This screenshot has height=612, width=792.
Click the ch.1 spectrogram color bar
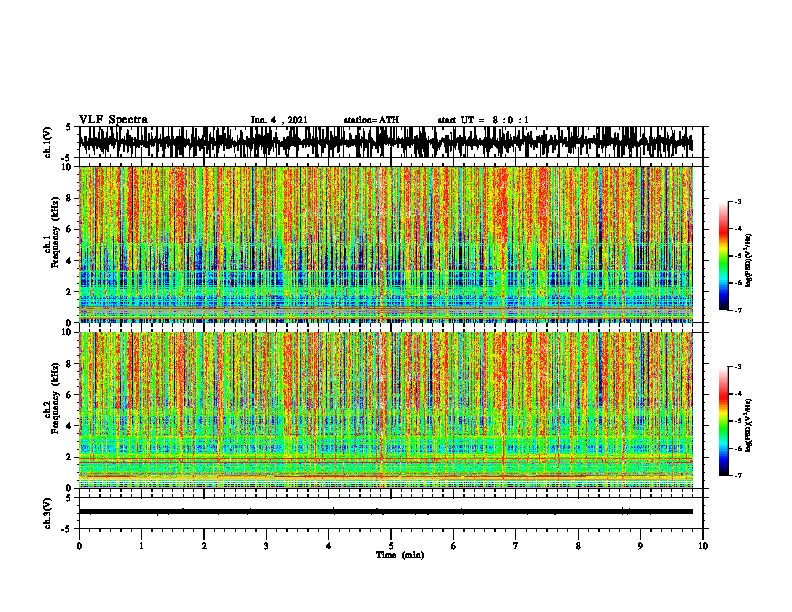(723, 256)
